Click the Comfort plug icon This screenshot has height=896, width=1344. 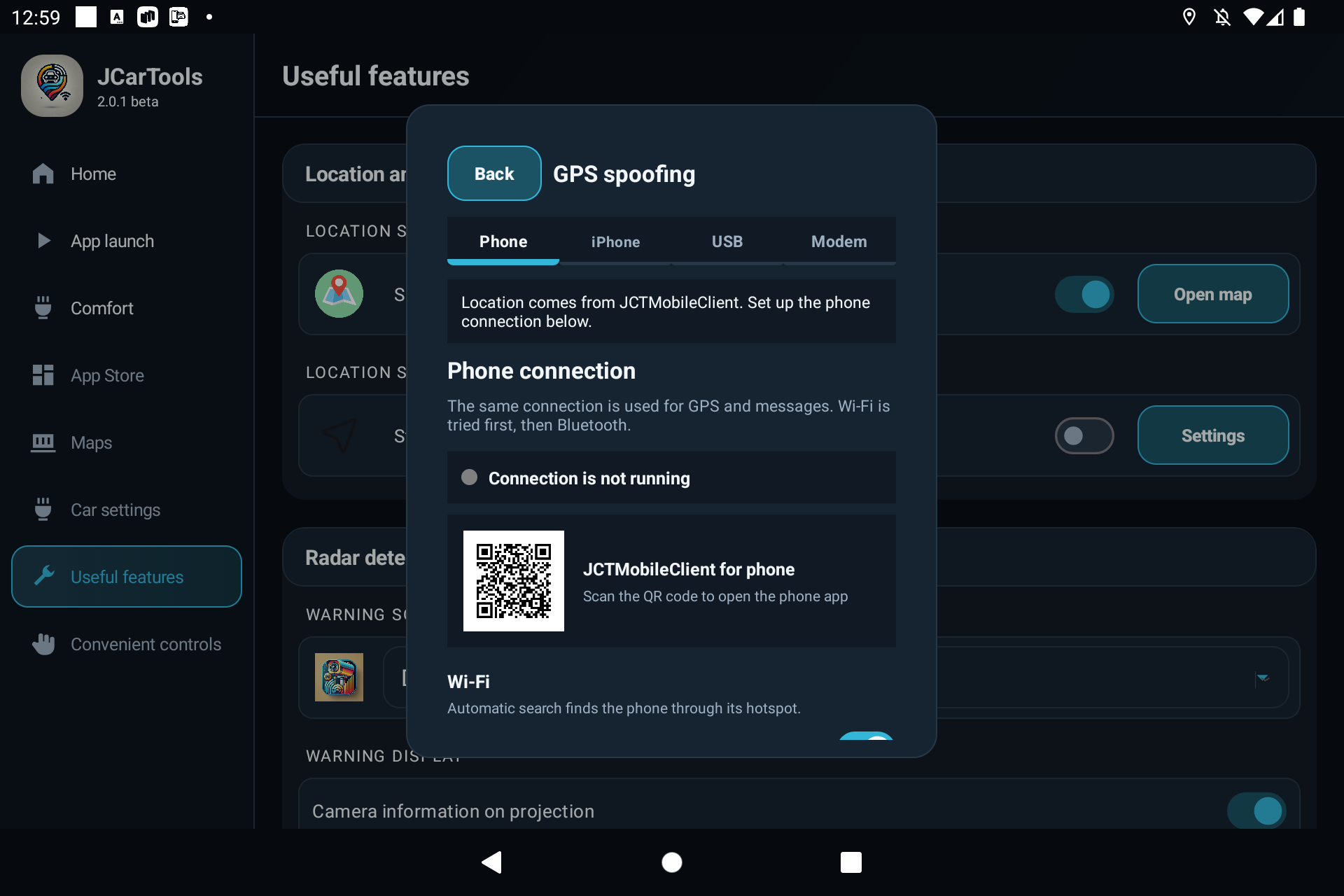pos(43,308)
